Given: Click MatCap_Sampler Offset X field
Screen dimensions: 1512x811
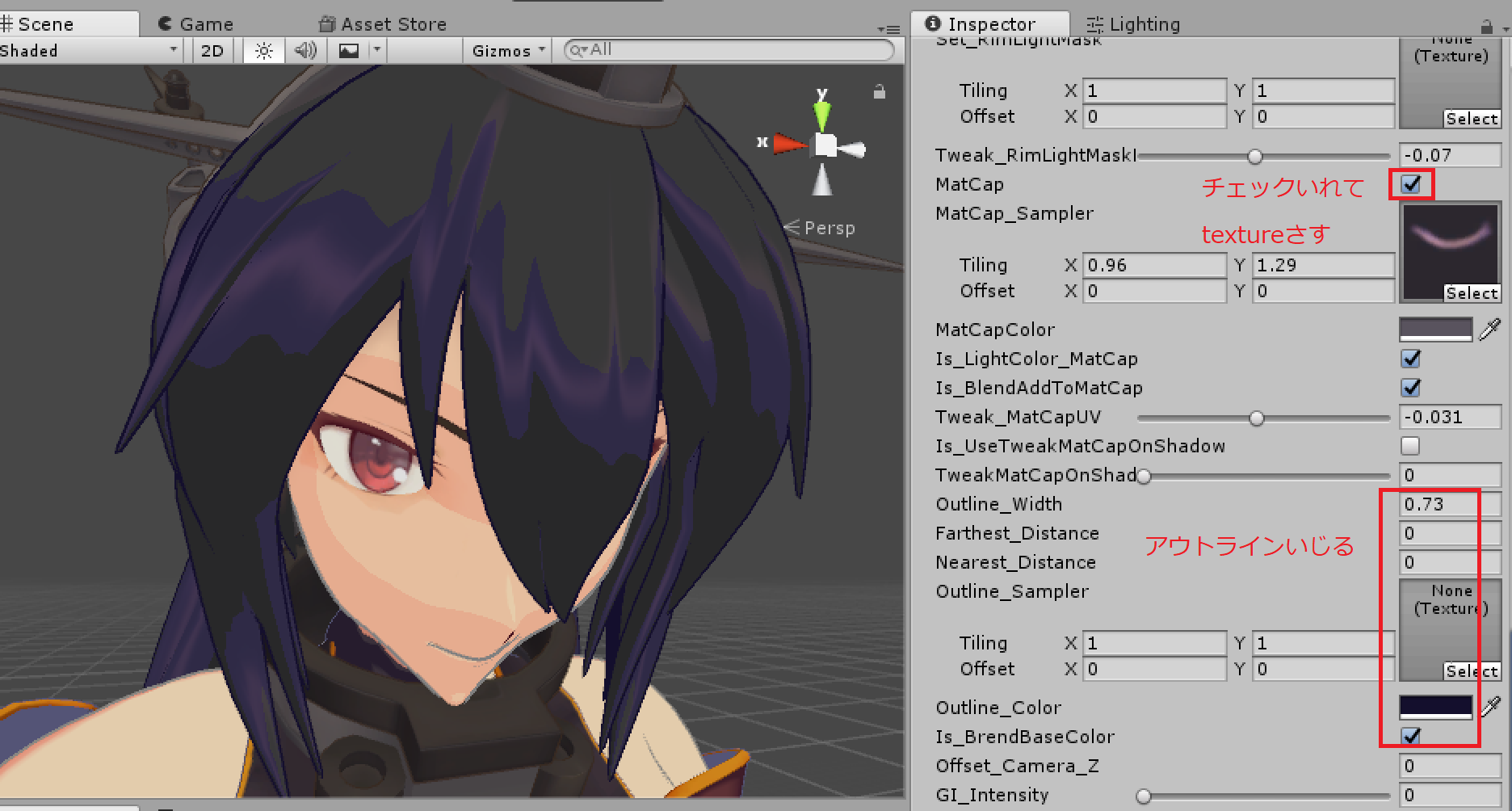Looking at the screenshot, I should (x=1154, y=291).
